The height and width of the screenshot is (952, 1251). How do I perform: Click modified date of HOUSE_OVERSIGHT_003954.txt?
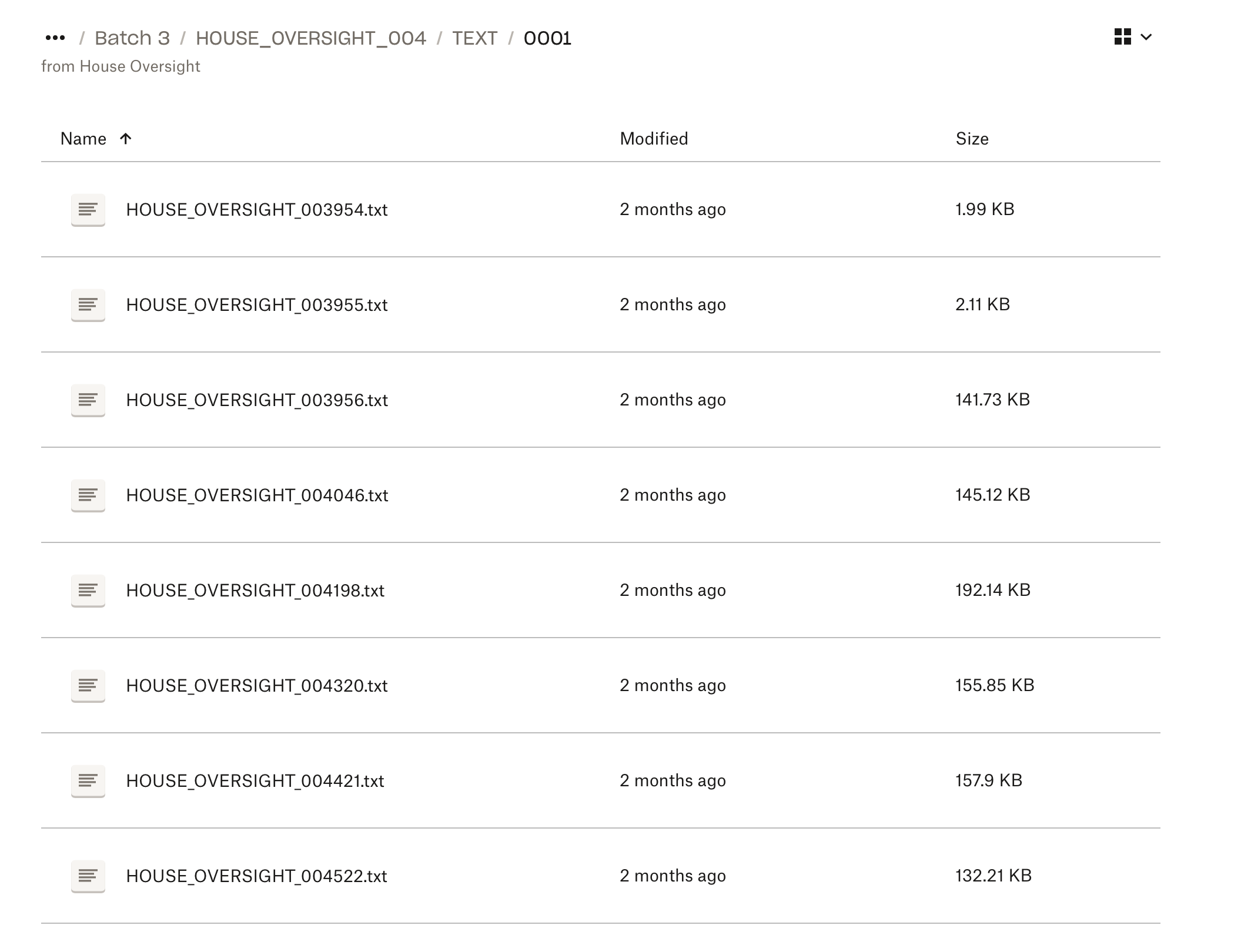(673, 210)
